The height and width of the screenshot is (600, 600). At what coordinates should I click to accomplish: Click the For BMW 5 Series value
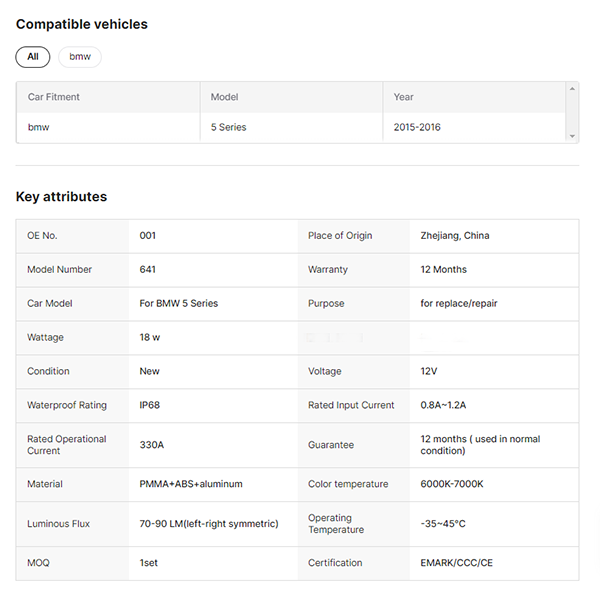(x=179, y=304)
